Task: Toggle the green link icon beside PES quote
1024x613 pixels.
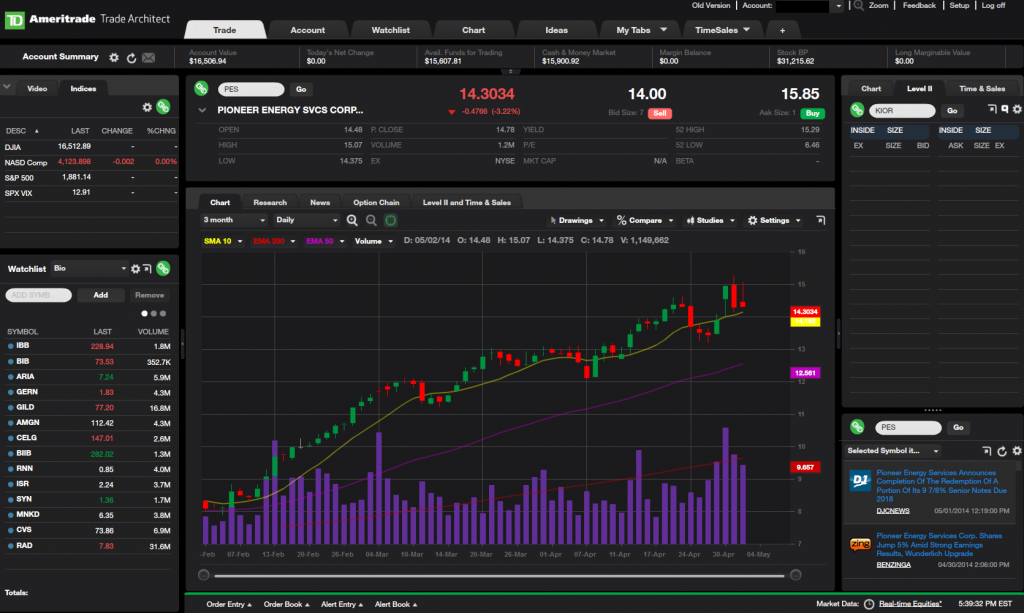Action: [x=200, y=89]
